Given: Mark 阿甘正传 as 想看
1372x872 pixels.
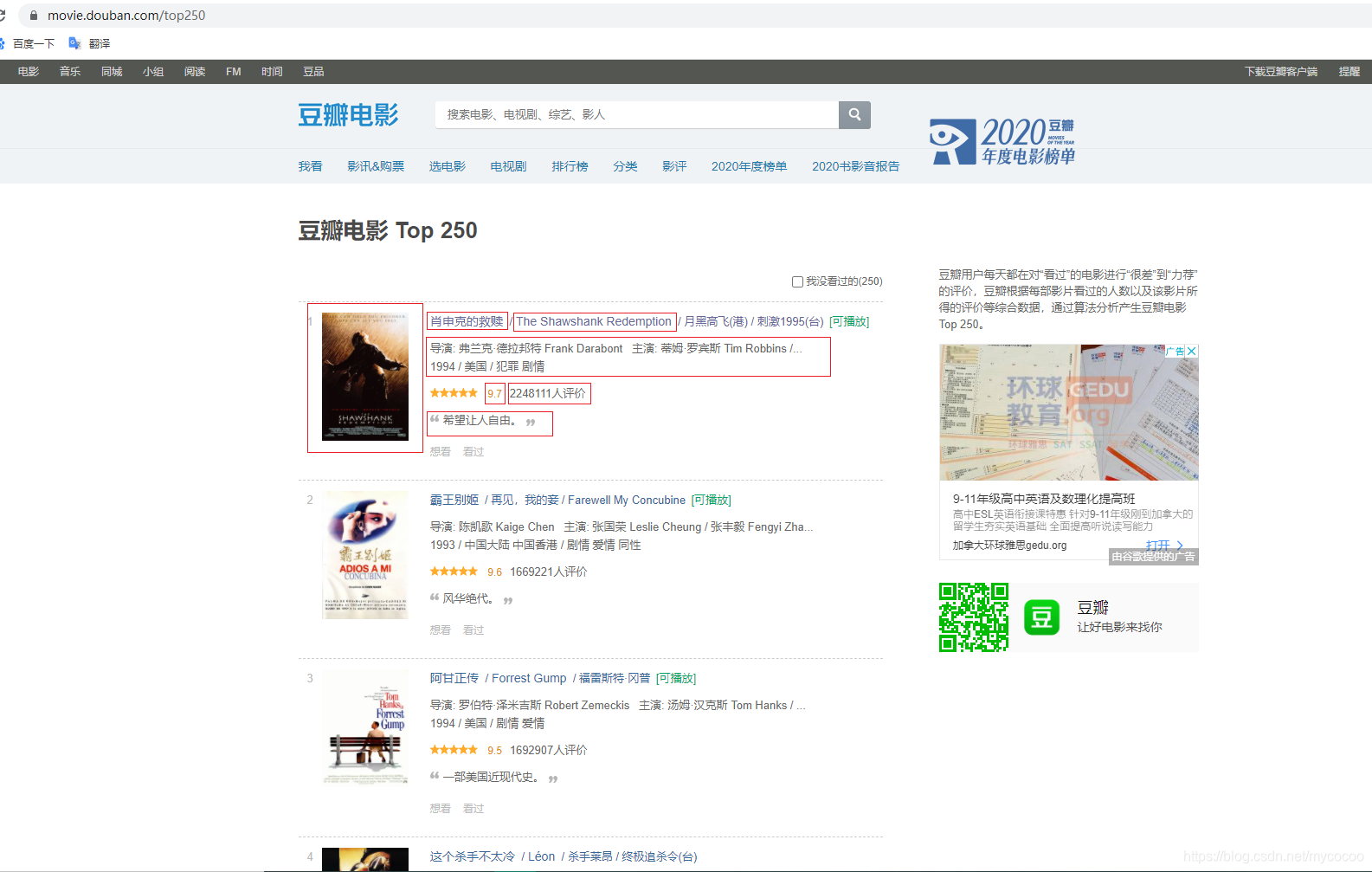Looking at the screenshot, I should pos(441,808).
